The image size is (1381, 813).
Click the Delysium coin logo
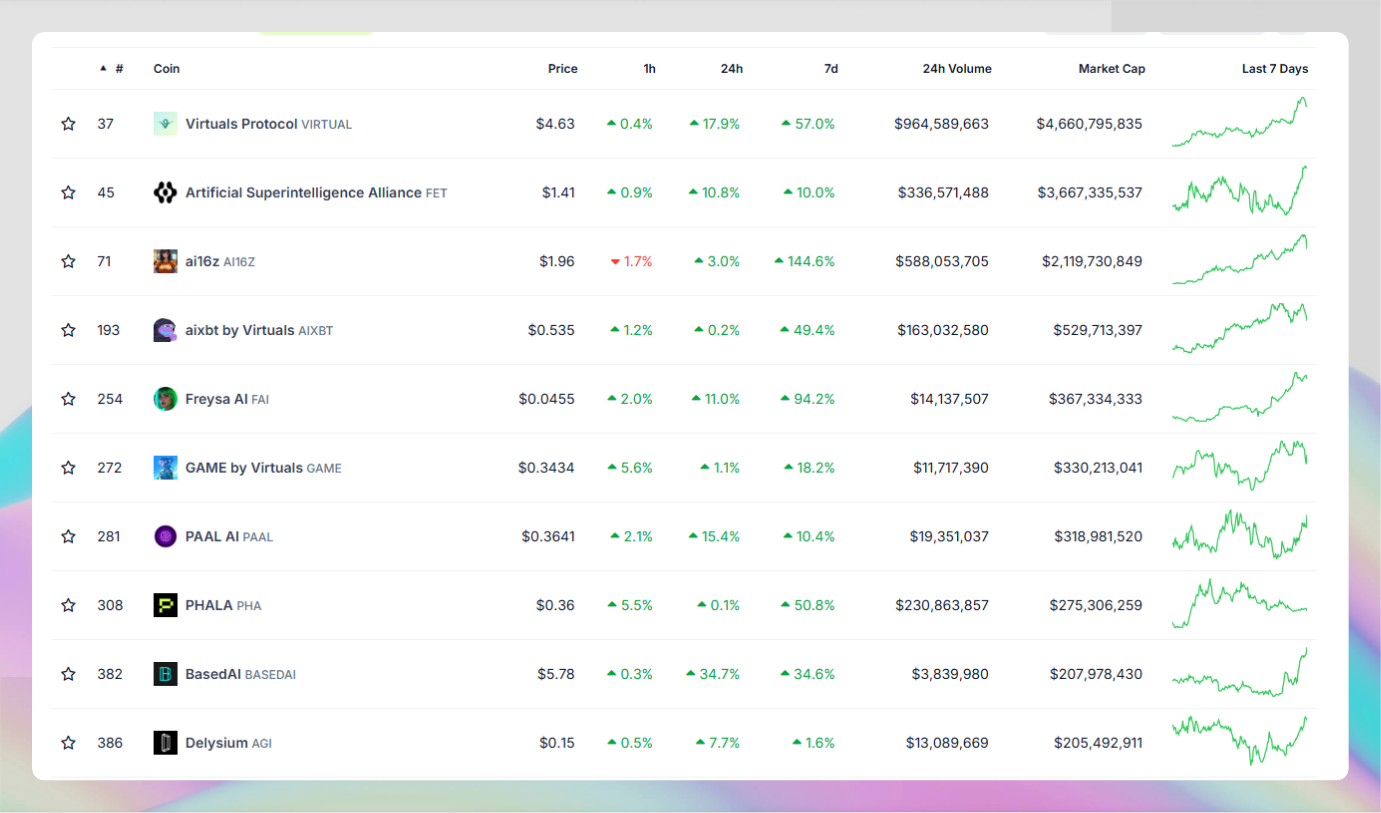(x=164, y=743)
